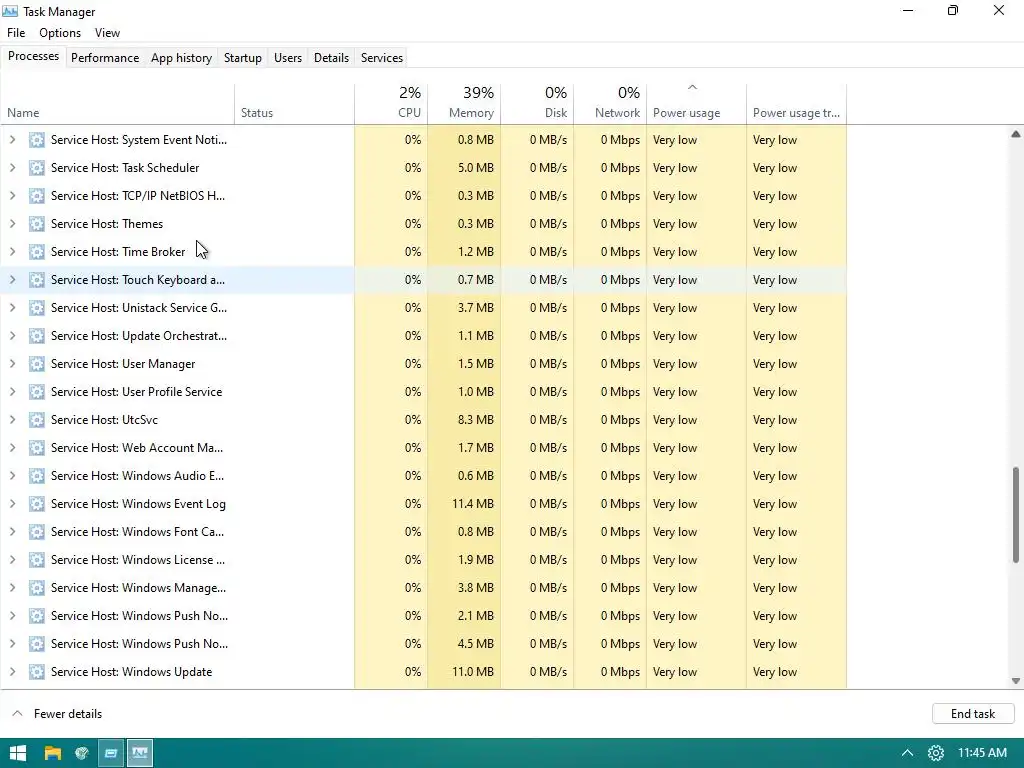Expand Service Host: Windows Event Log group

pos(12,504)
